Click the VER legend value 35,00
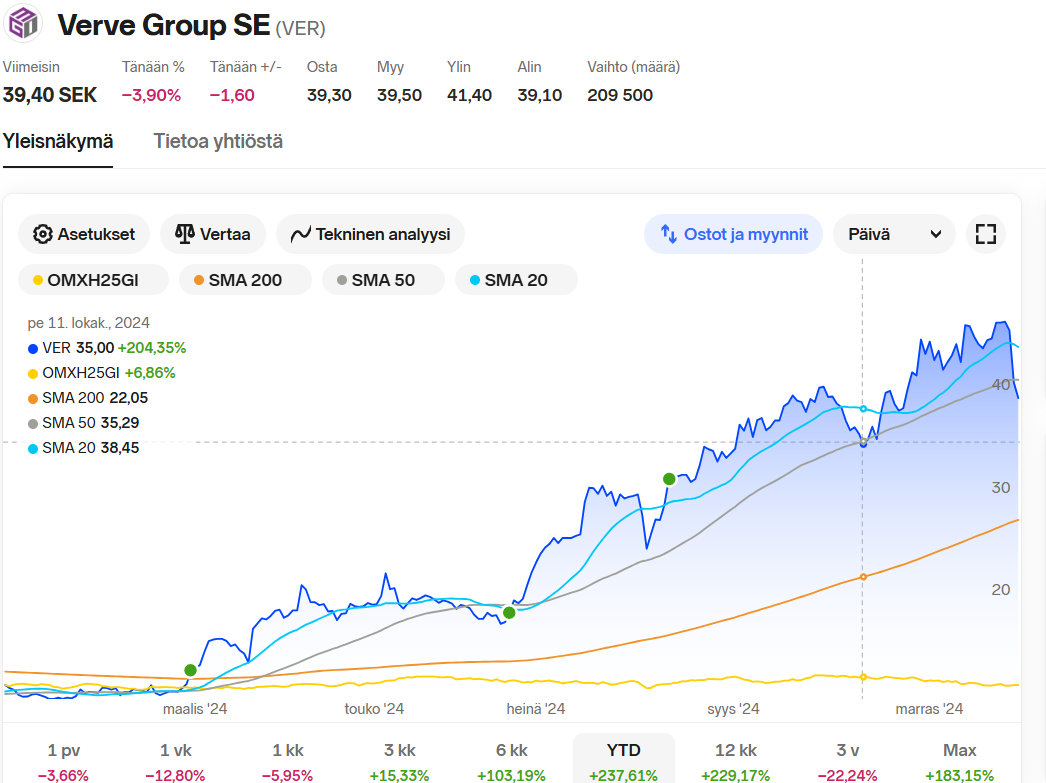Image resolution: width=1046 pixels, height=783 pixels. click(95, 348)
